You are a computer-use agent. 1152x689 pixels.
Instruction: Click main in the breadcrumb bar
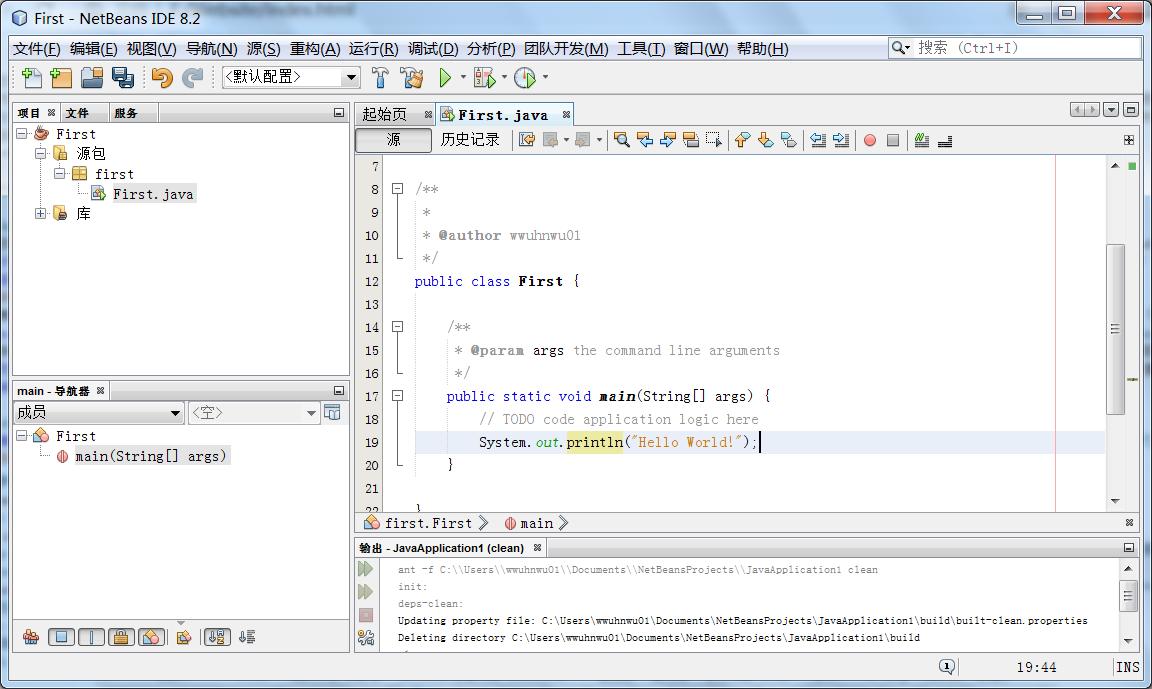coord(538,523)
